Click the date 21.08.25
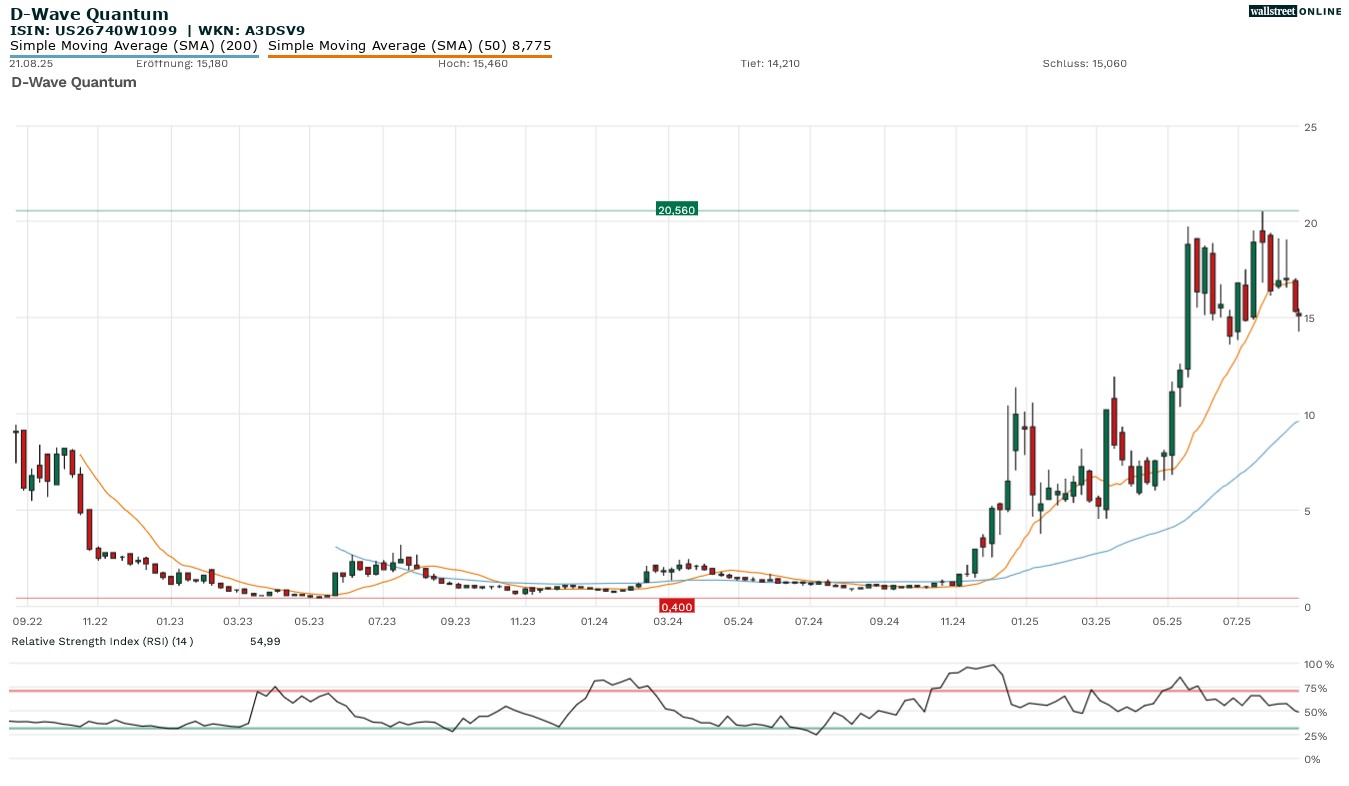 [29, 63]
